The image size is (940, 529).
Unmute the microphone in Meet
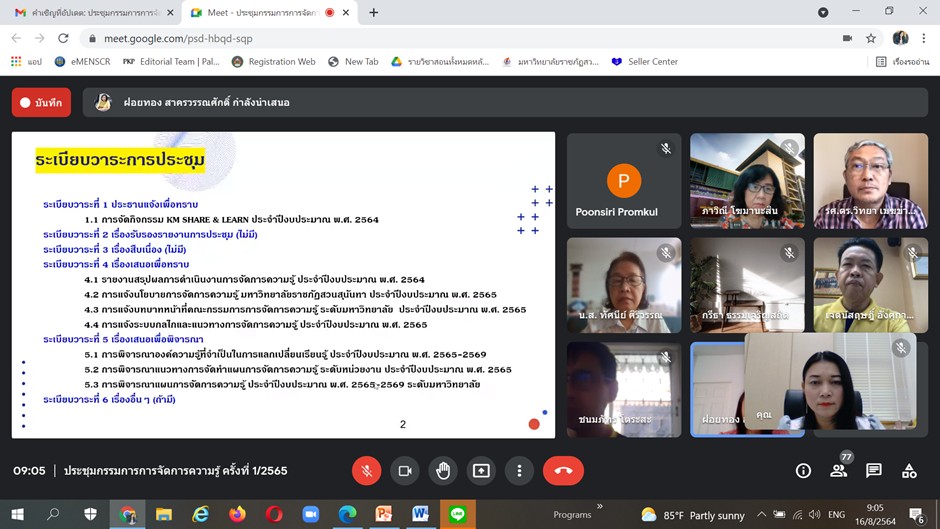367,471
